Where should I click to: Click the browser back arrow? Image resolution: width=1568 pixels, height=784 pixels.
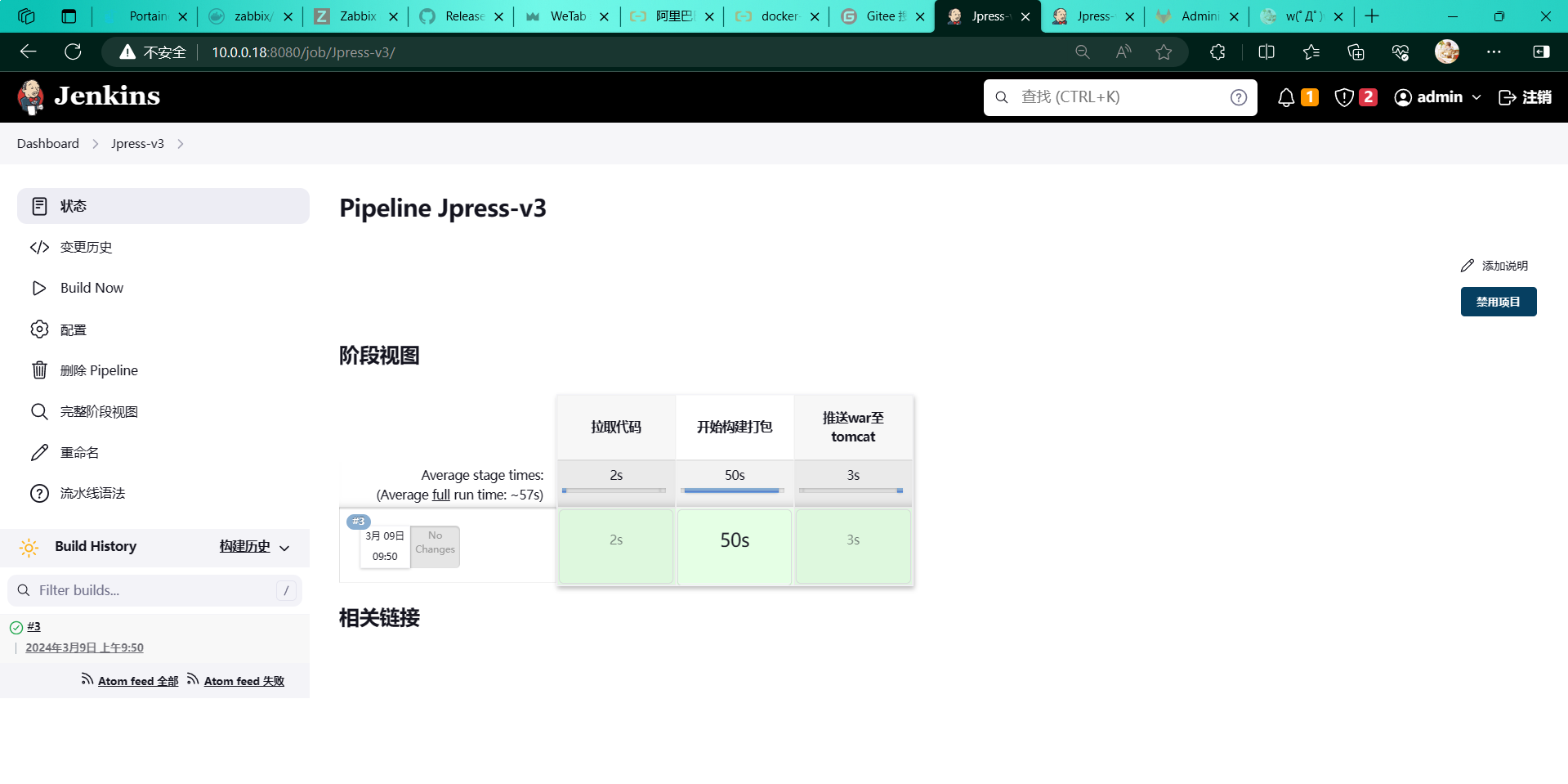click(x=29, y=52)
